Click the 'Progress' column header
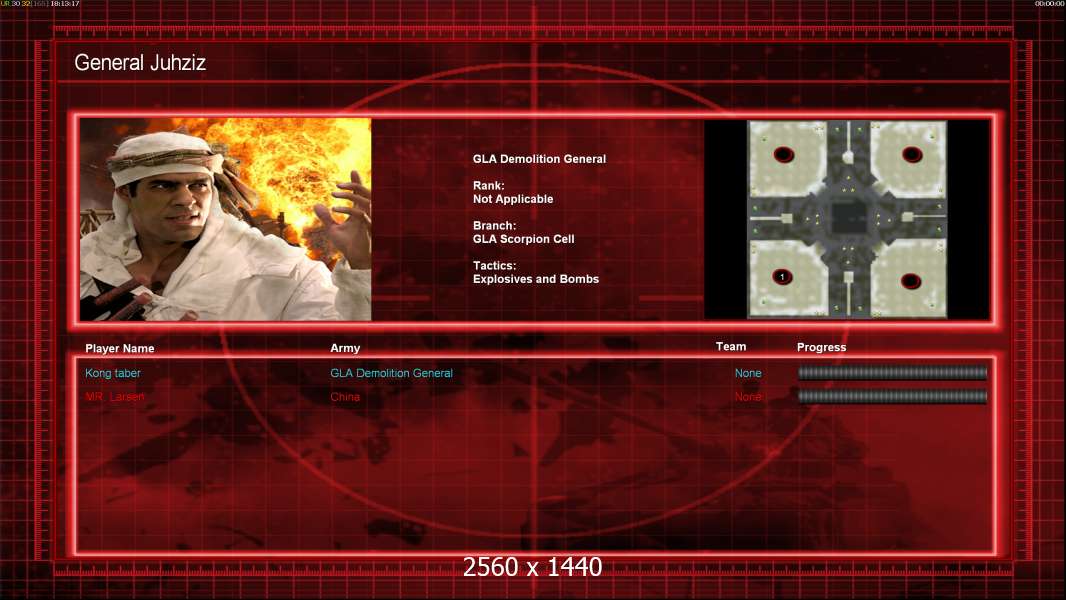This screenshot has width=1066, height=600. point(821,347)
